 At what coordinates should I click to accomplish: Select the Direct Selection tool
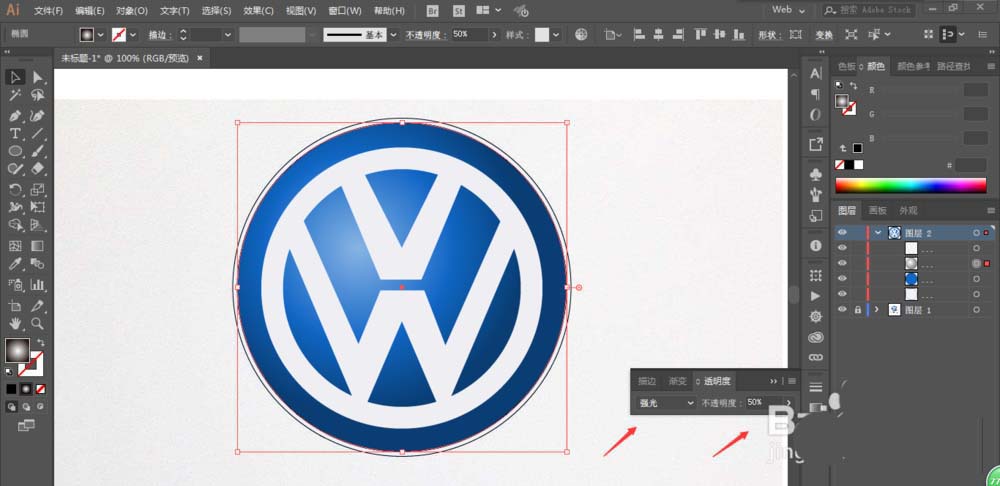coord(38,77)
